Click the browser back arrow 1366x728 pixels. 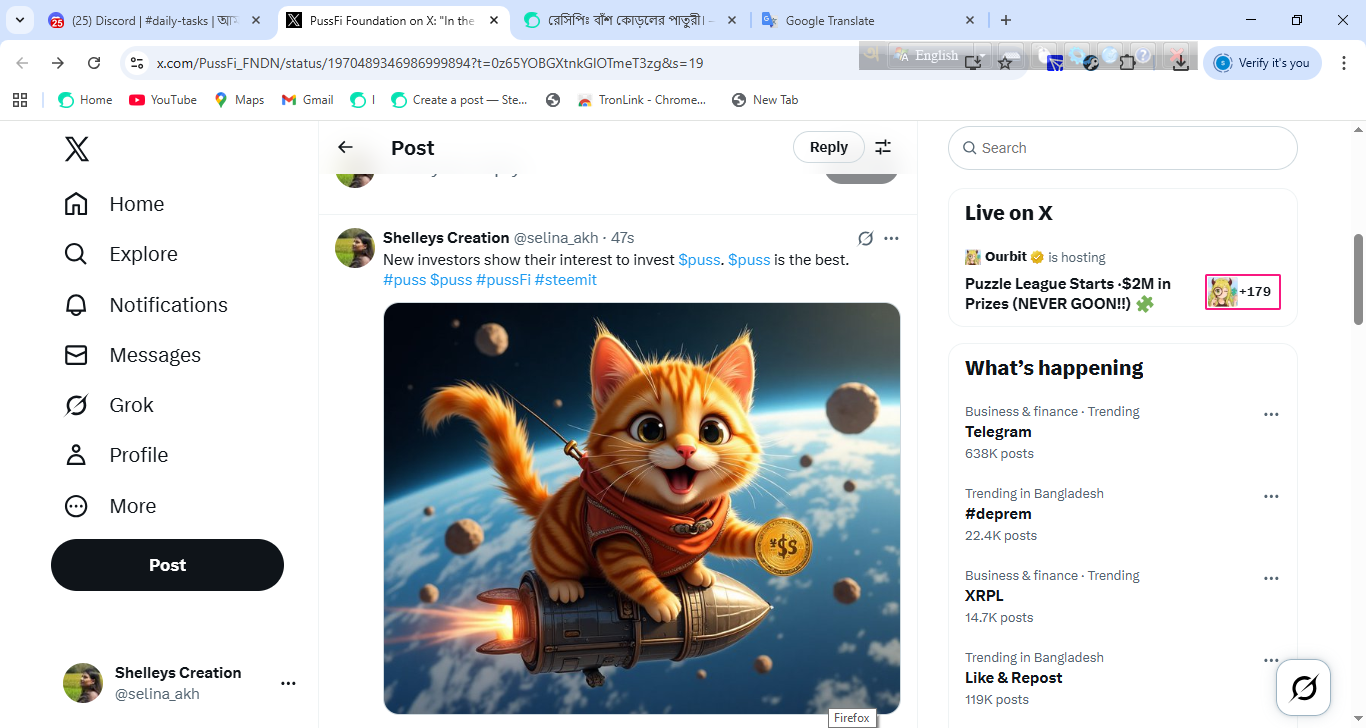pos(22,63)
